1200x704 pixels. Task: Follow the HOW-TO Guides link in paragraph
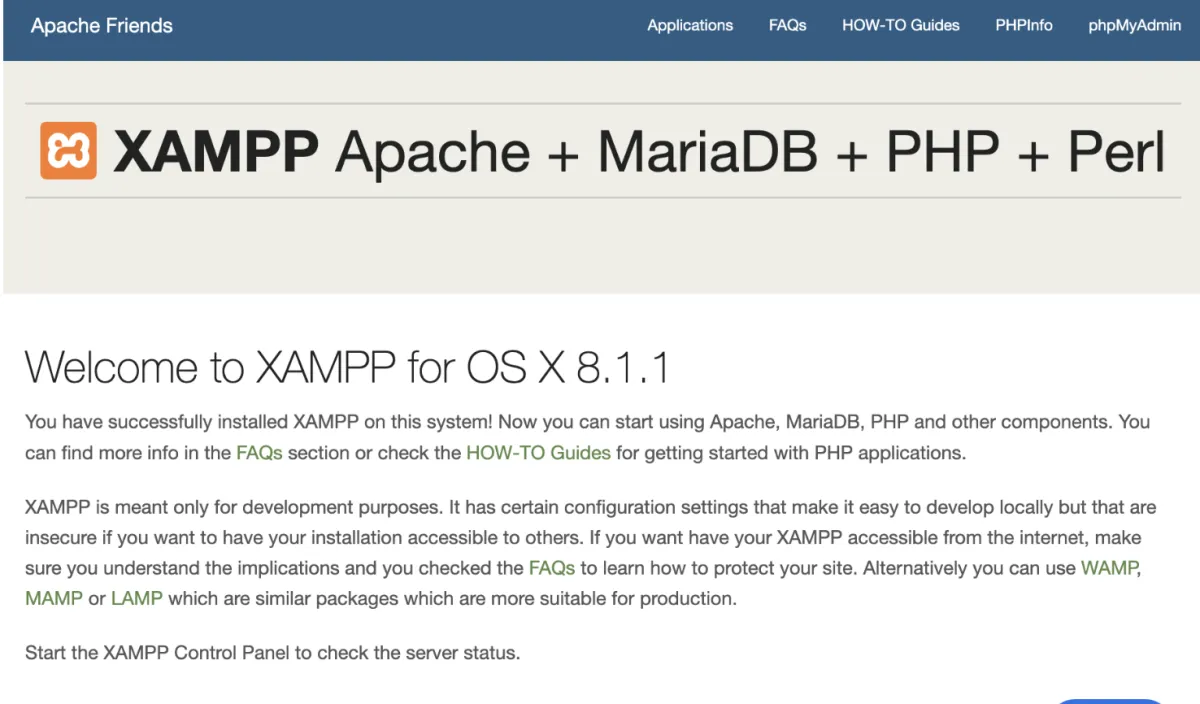click(538, 452)
